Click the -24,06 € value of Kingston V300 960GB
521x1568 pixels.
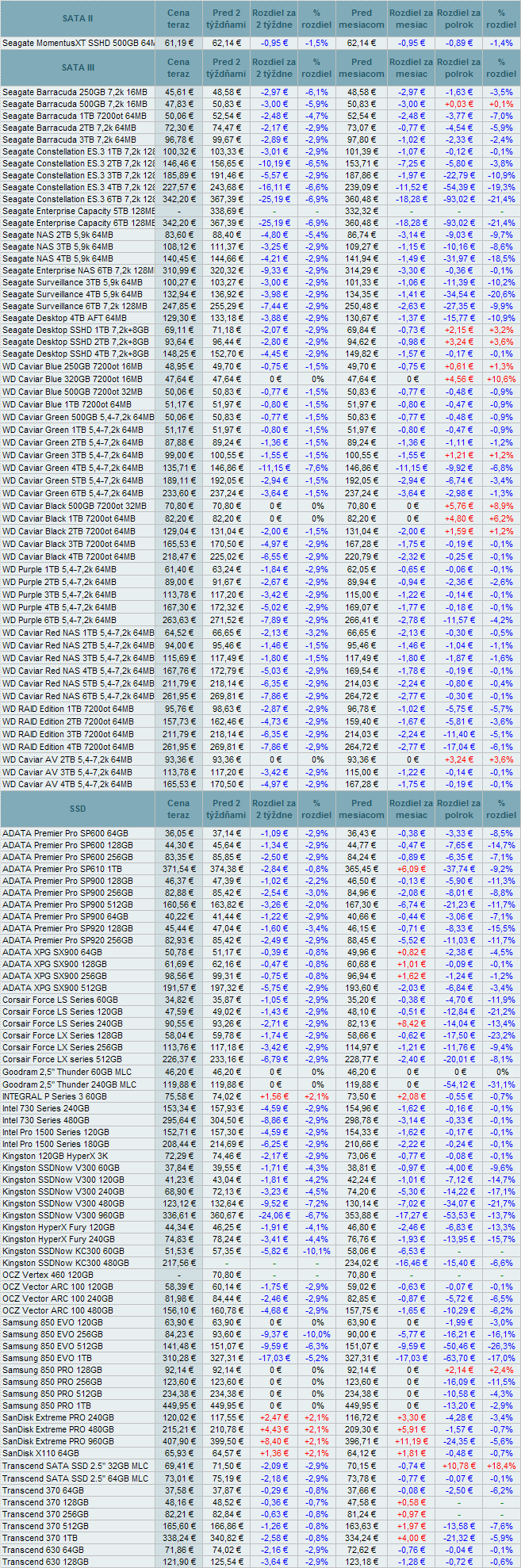[x=274, y=1215]
